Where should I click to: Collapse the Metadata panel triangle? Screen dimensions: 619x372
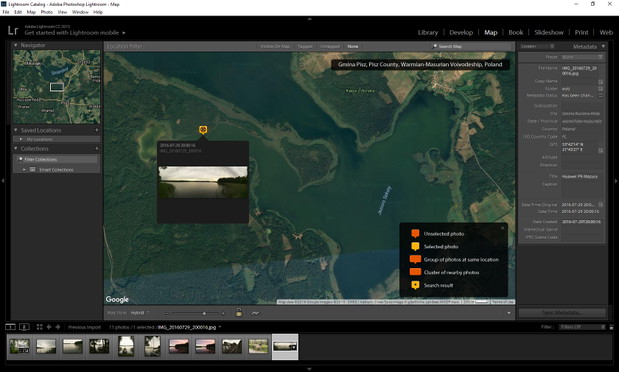tap(603, 46)
